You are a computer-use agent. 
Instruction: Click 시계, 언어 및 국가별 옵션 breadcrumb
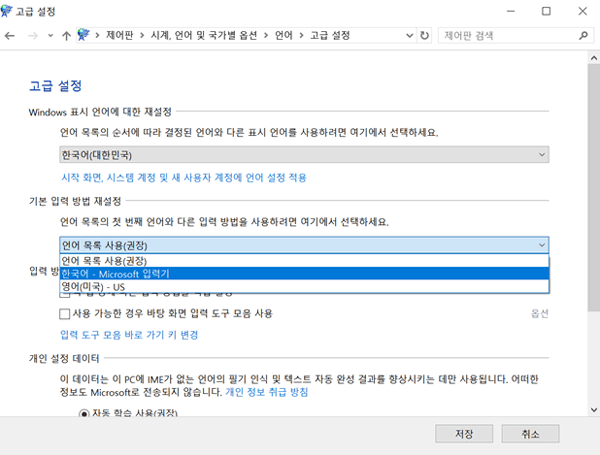click(204, 36)
